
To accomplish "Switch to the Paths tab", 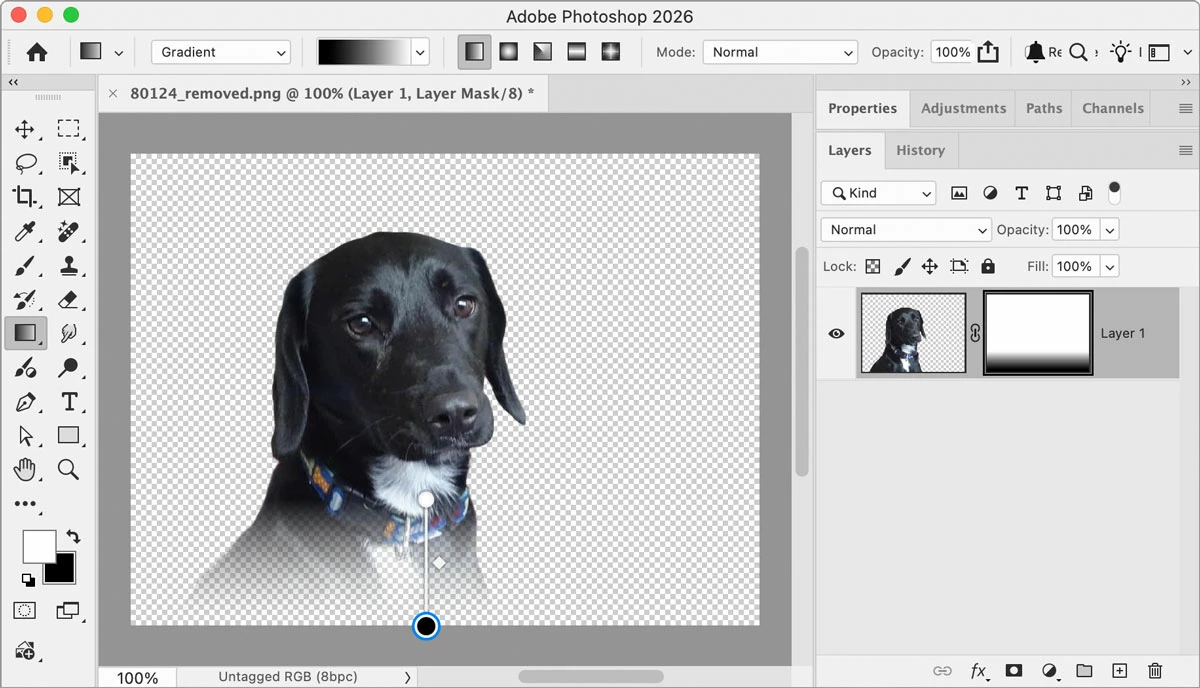I will pos(1044,108).
